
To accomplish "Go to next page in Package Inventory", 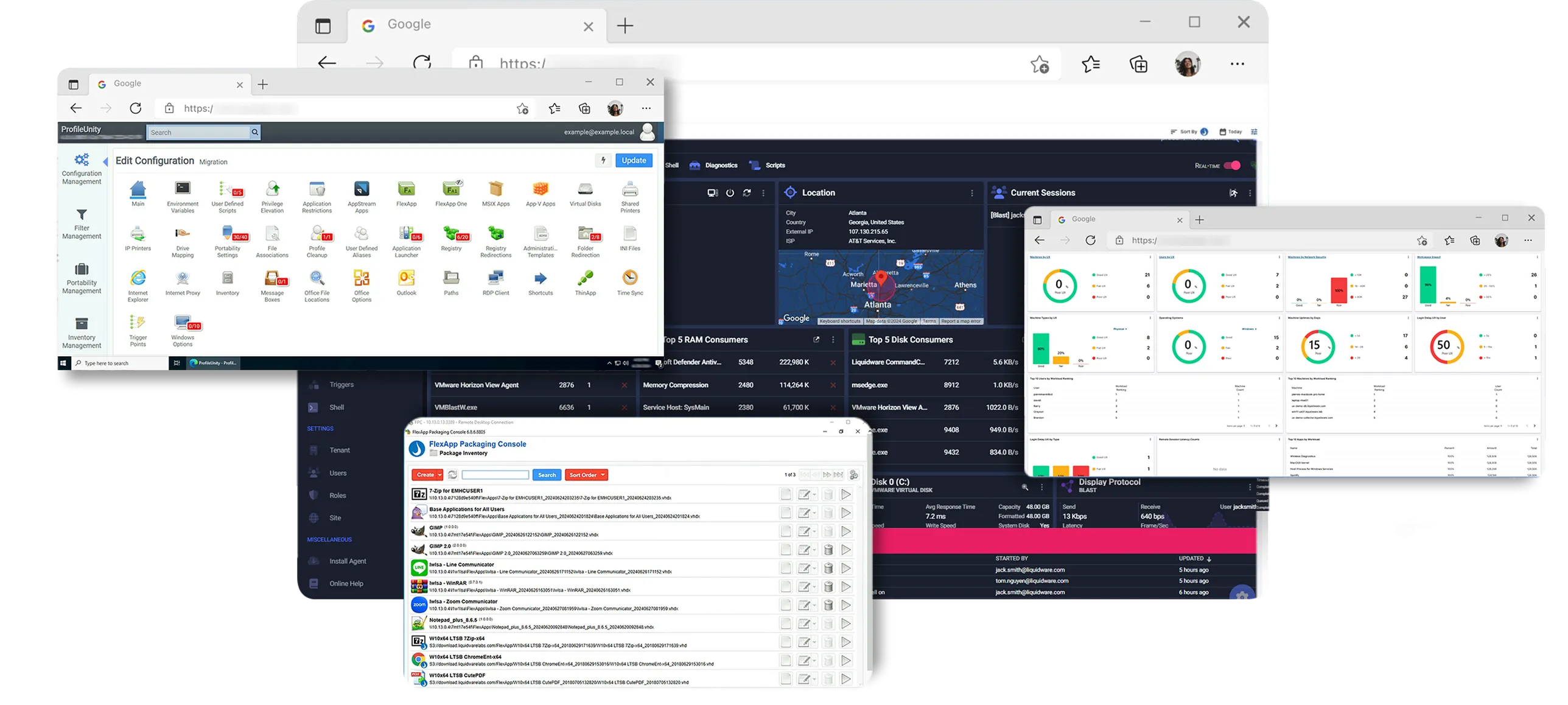I will [827, 475].
